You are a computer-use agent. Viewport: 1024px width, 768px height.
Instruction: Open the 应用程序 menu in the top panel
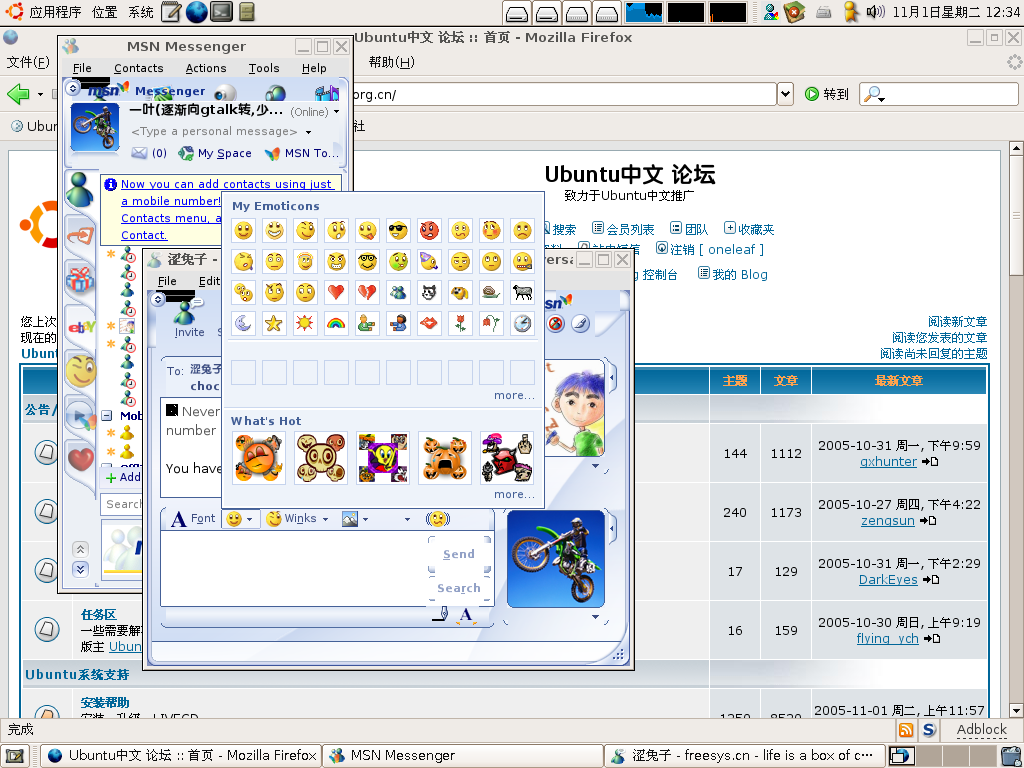tap(55, 12)
